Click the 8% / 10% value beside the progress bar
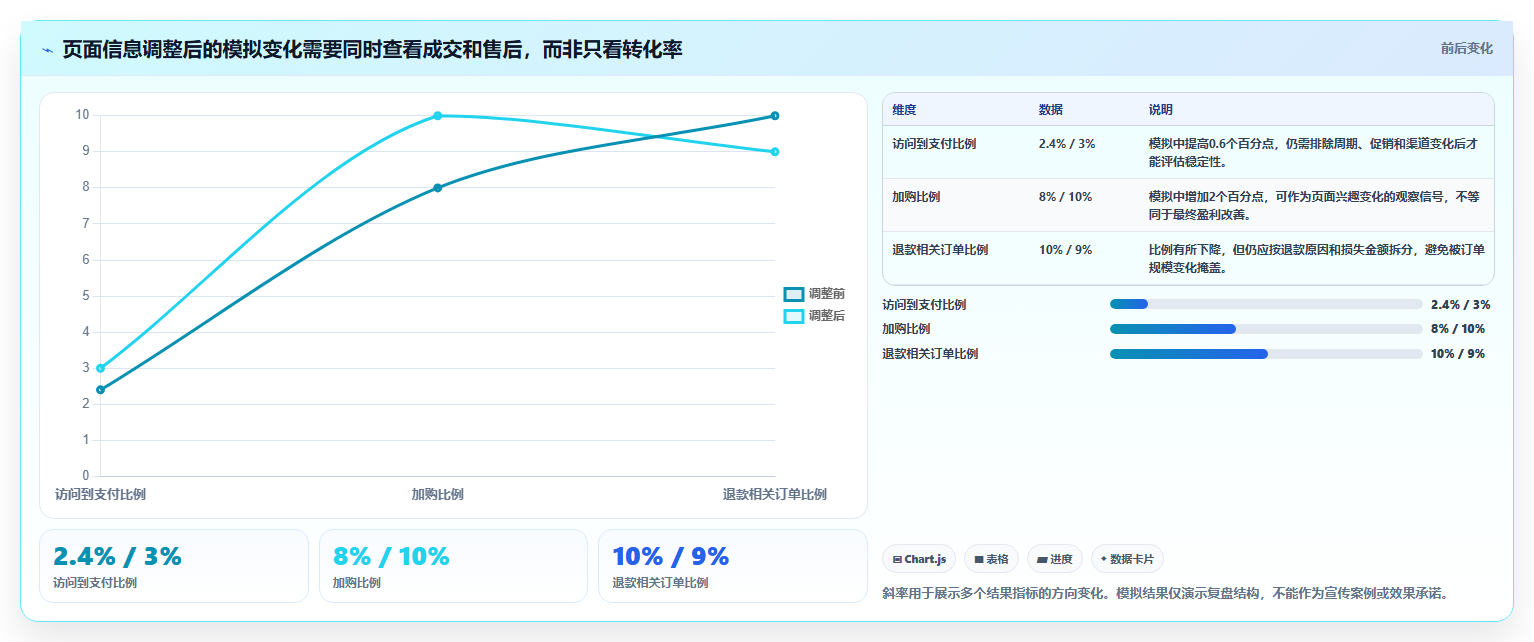 pos(1458,329)
